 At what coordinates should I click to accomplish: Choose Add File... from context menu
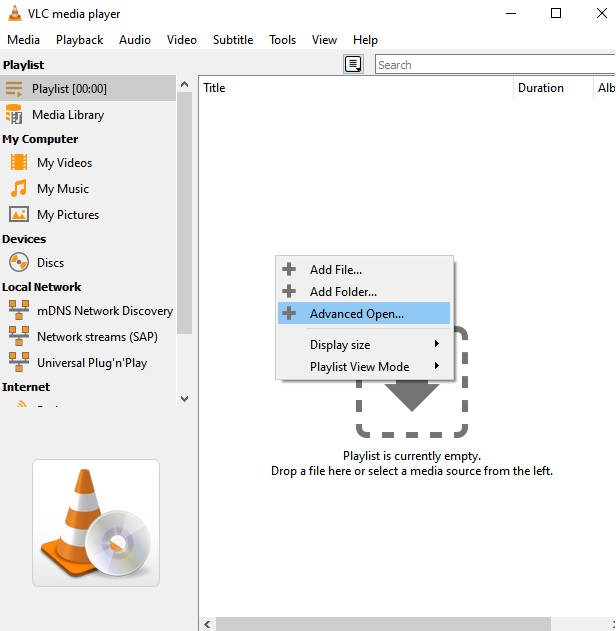(364, 269)
